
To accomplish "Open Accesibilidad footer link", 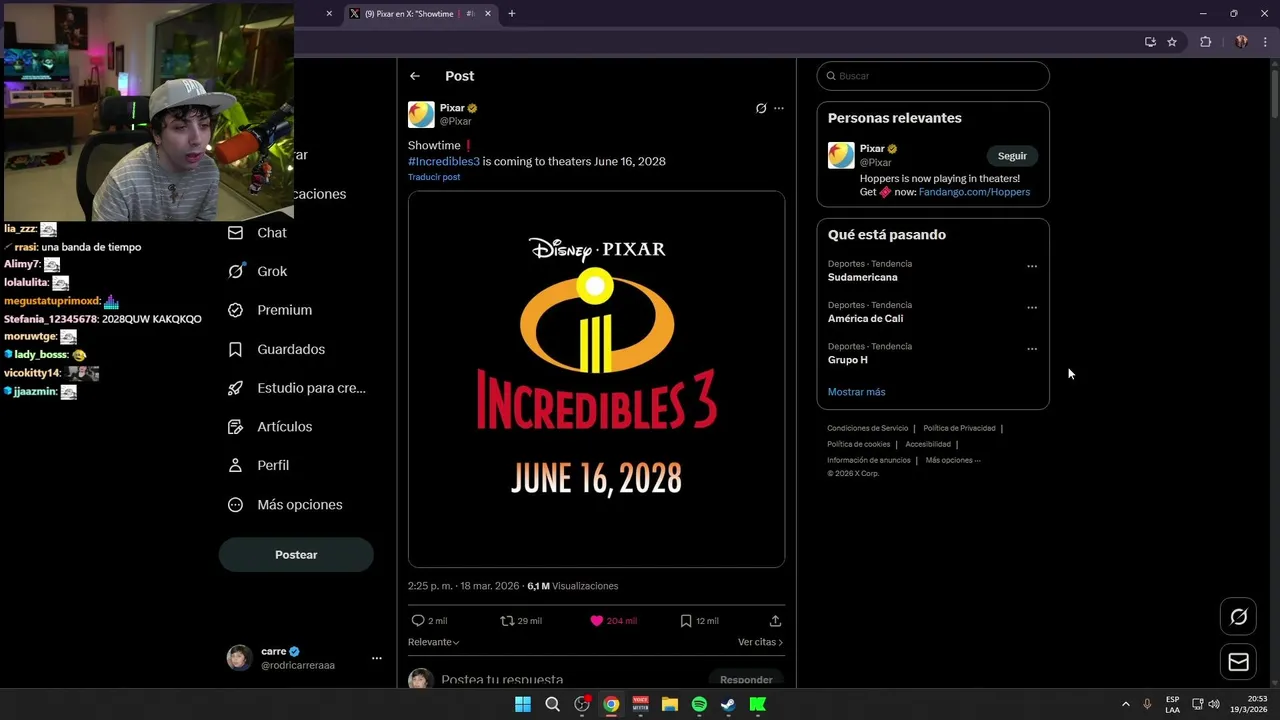I will [928, 444].
